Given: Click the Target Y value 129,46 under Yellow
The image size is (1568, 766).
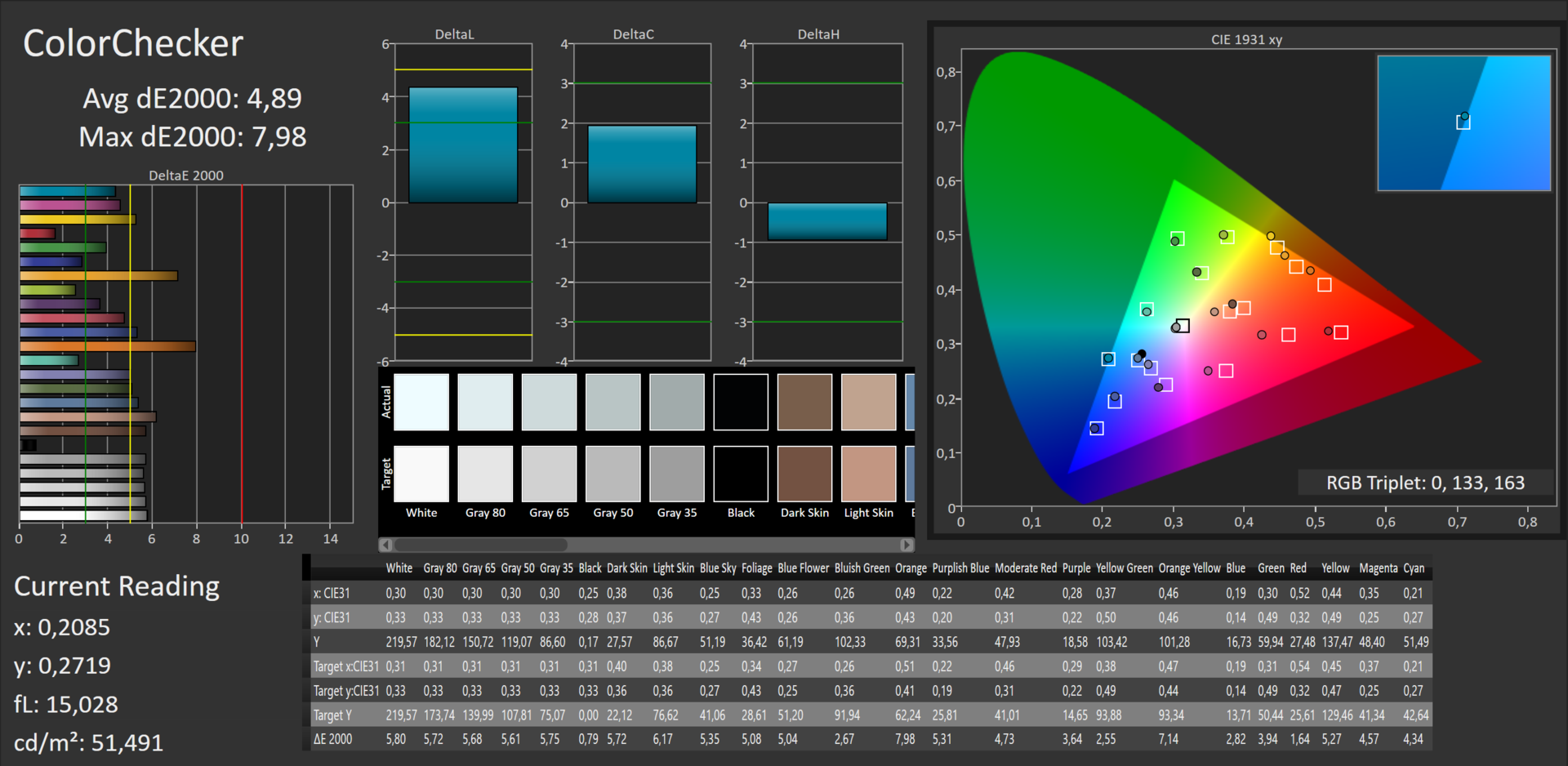Looking at the screenshot, I should [x=1338, y=715].
